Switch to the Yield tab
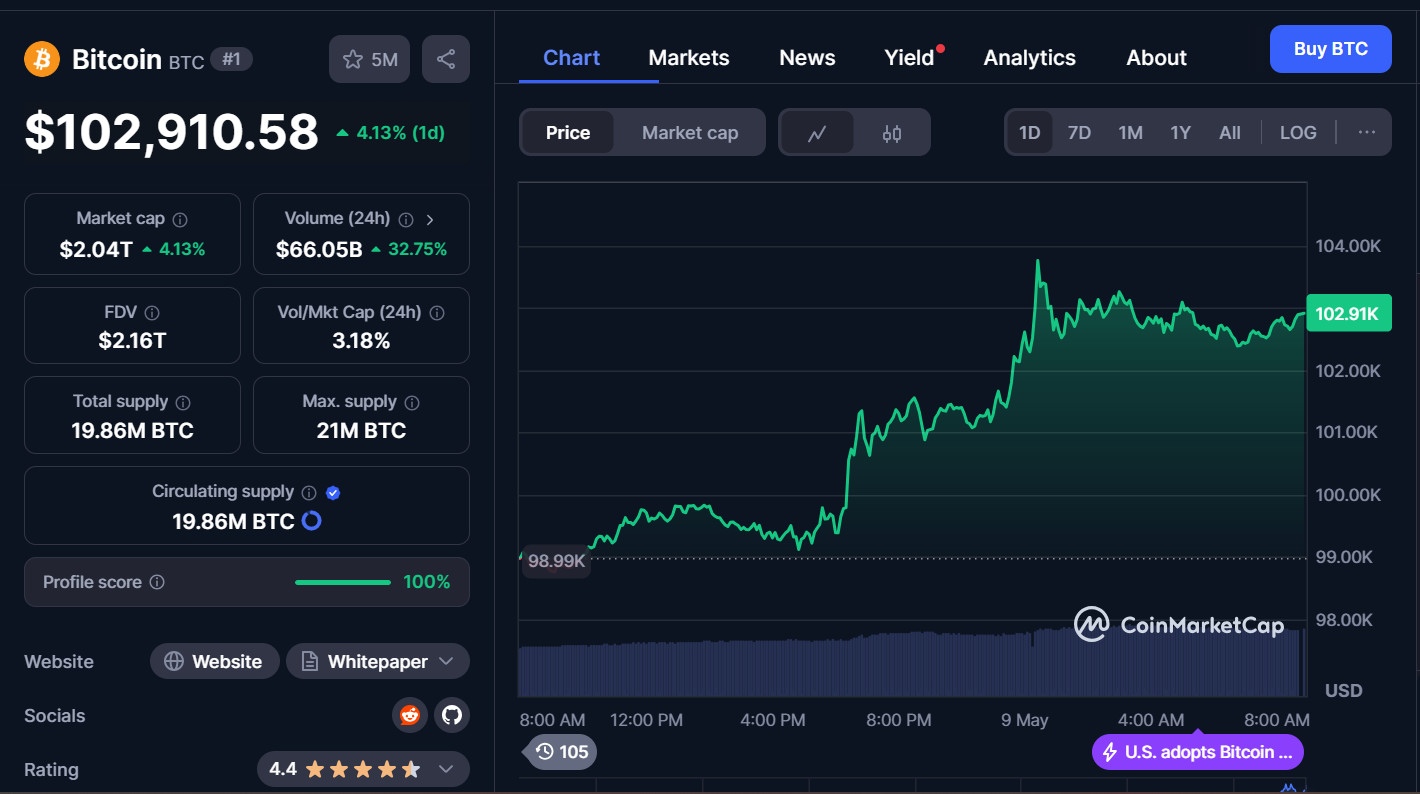Viewport: 1420px width, 794px height. point(909,58)
